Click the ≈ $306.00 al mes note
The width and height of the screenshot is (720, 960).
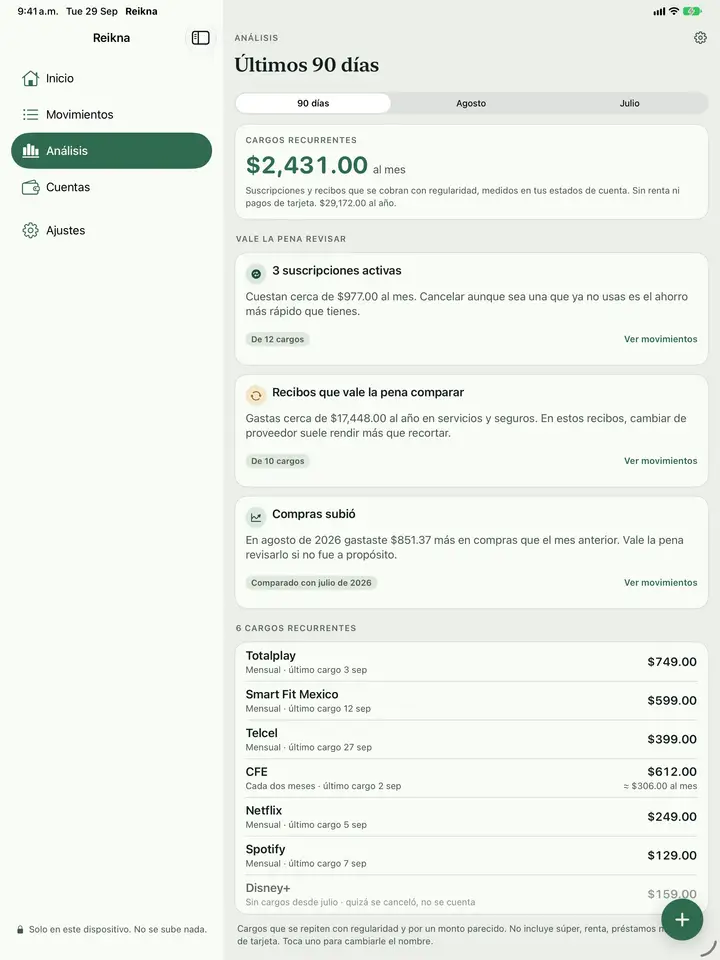(x=660, y=786)
